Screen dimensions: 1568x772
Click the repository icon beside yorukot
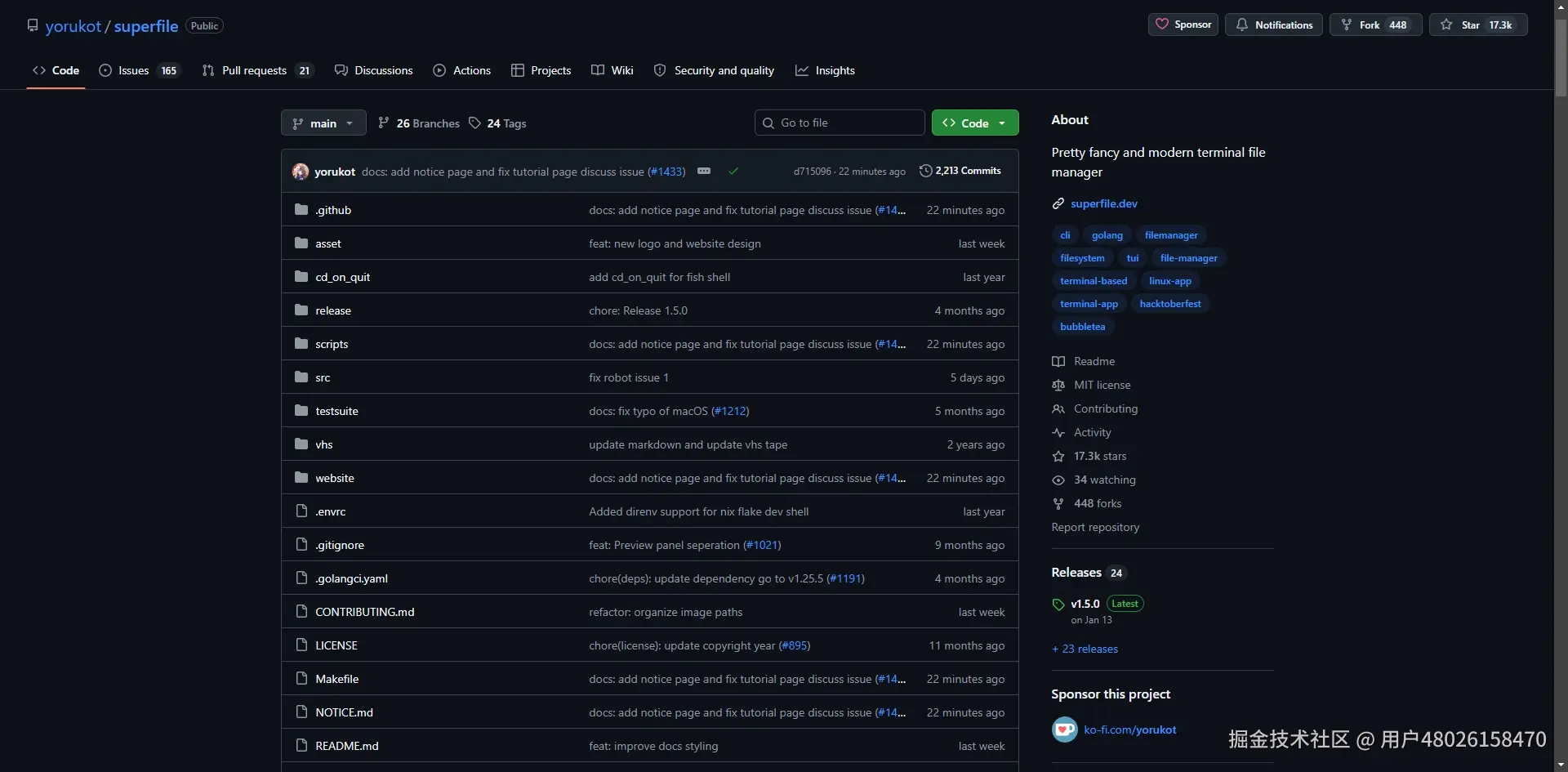coord(33,25)
